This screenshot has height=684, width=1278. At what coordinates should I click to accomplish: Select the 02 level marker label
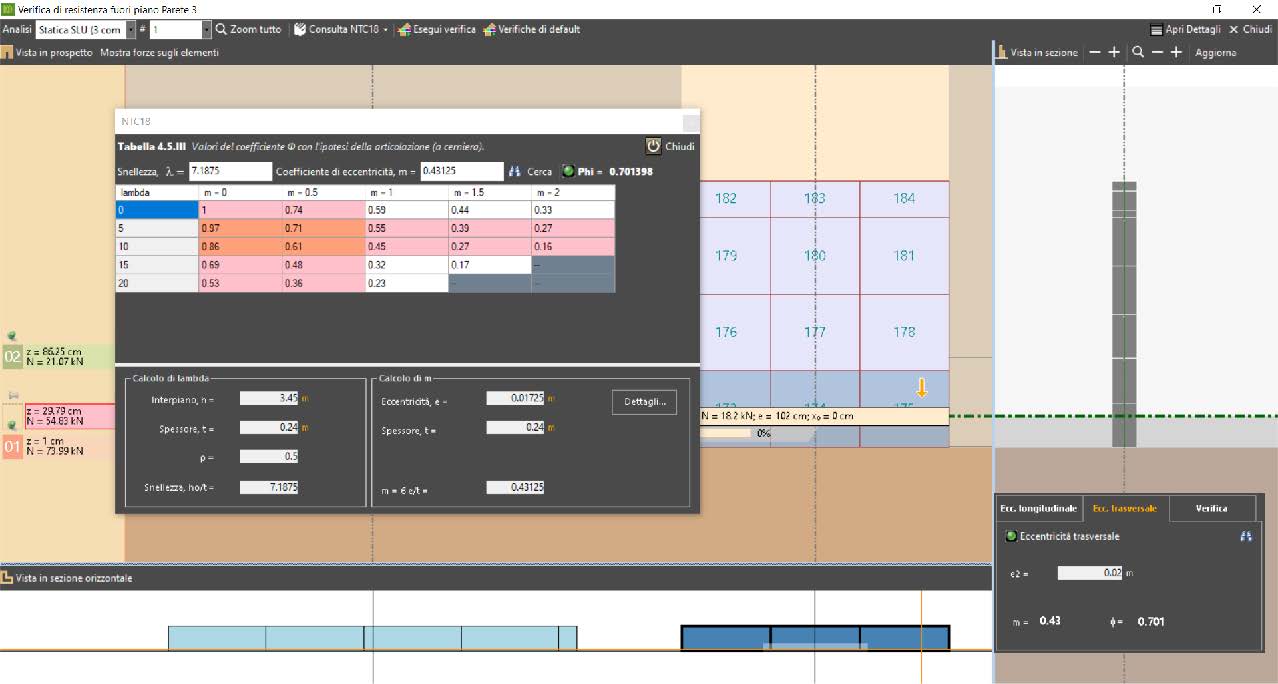[13, 356]
